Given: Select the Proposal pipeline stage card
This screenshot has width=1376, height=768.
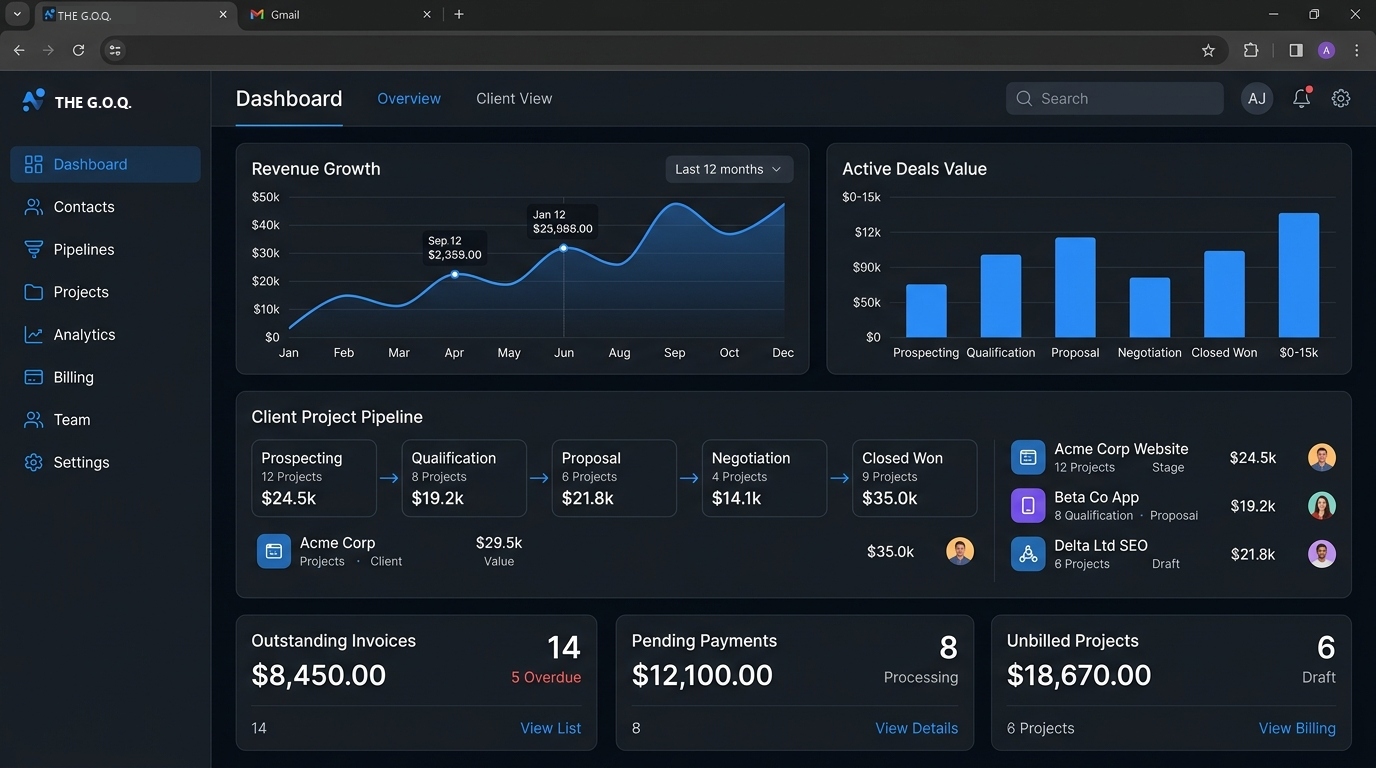Looking at the screenshot, I should 614,478.
